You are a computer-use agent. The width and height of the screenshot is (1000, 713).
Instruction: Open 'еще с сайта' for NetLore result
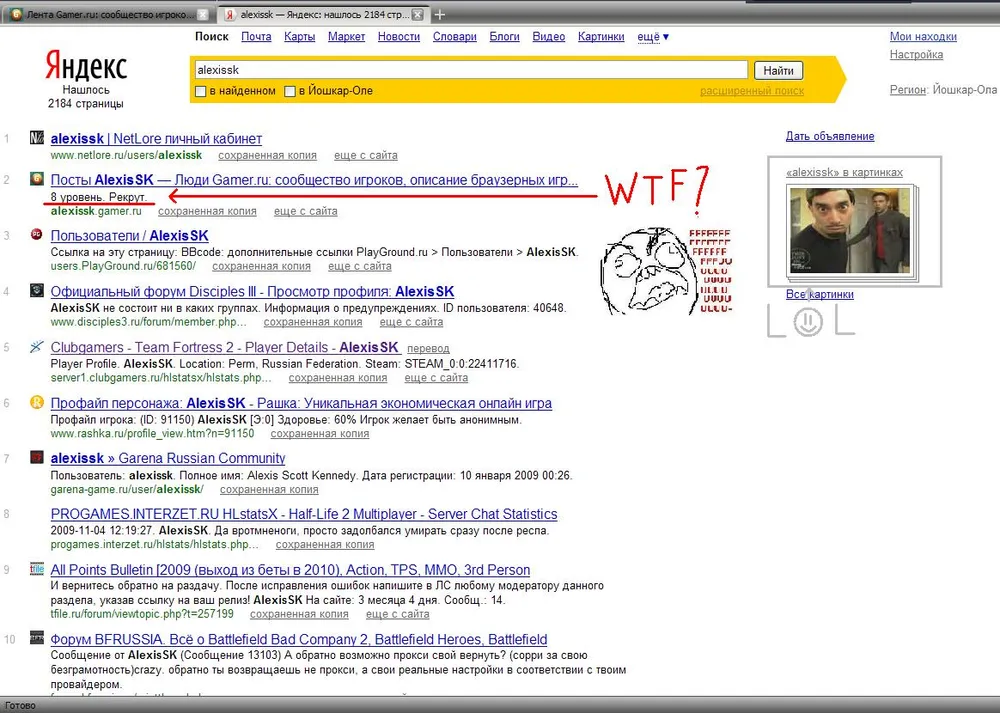point(365,155)
